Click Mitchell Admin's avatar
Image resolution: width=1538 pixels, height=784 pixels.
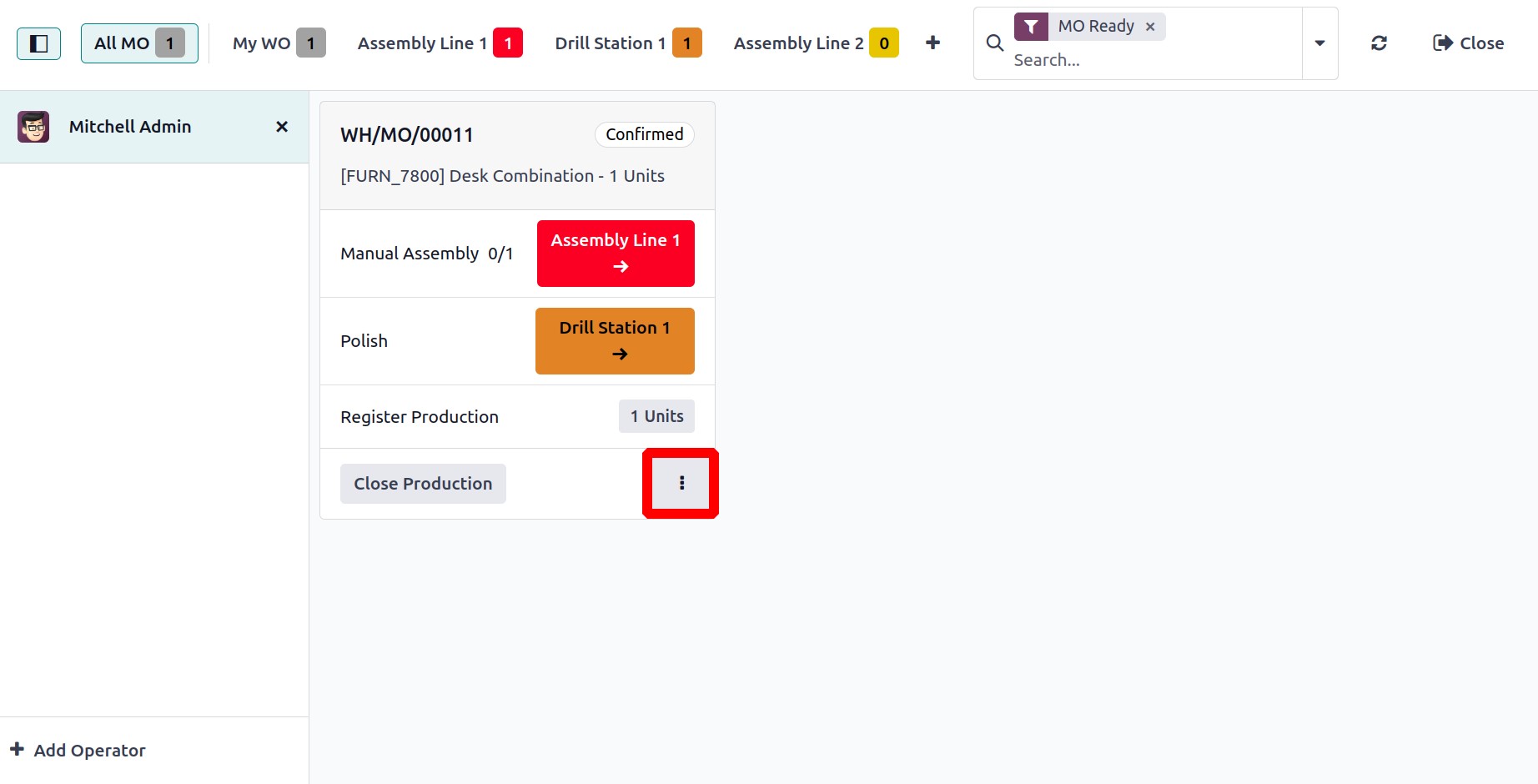[33, 127]
